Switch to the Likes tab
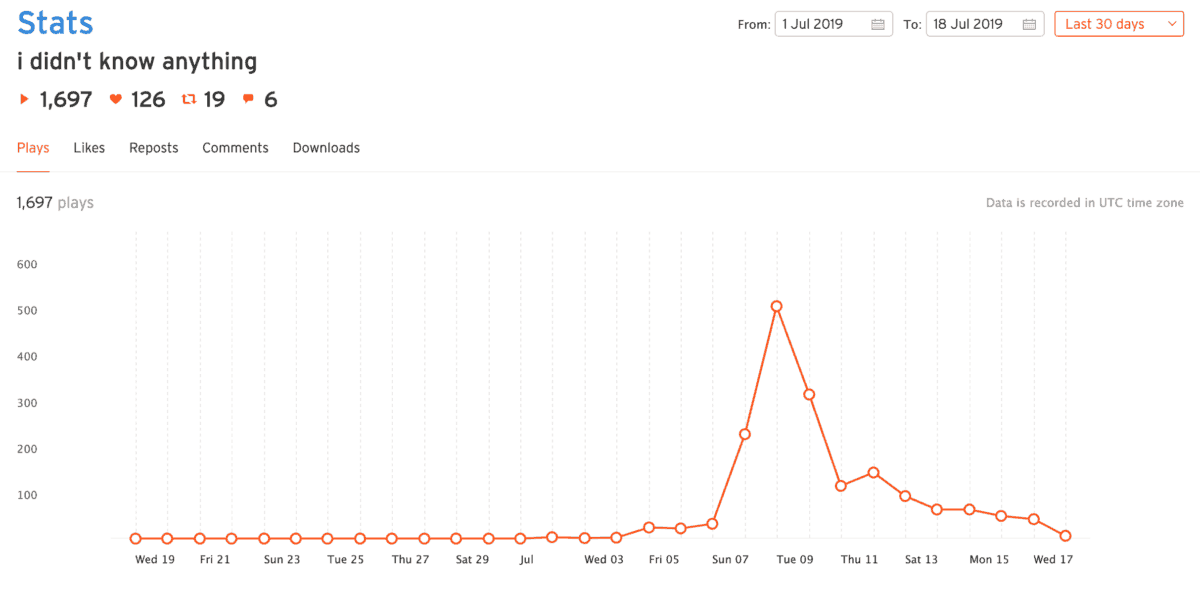The height and width of the screenshot is (596, 1200). pyautogui.click(x=89, y=147)
